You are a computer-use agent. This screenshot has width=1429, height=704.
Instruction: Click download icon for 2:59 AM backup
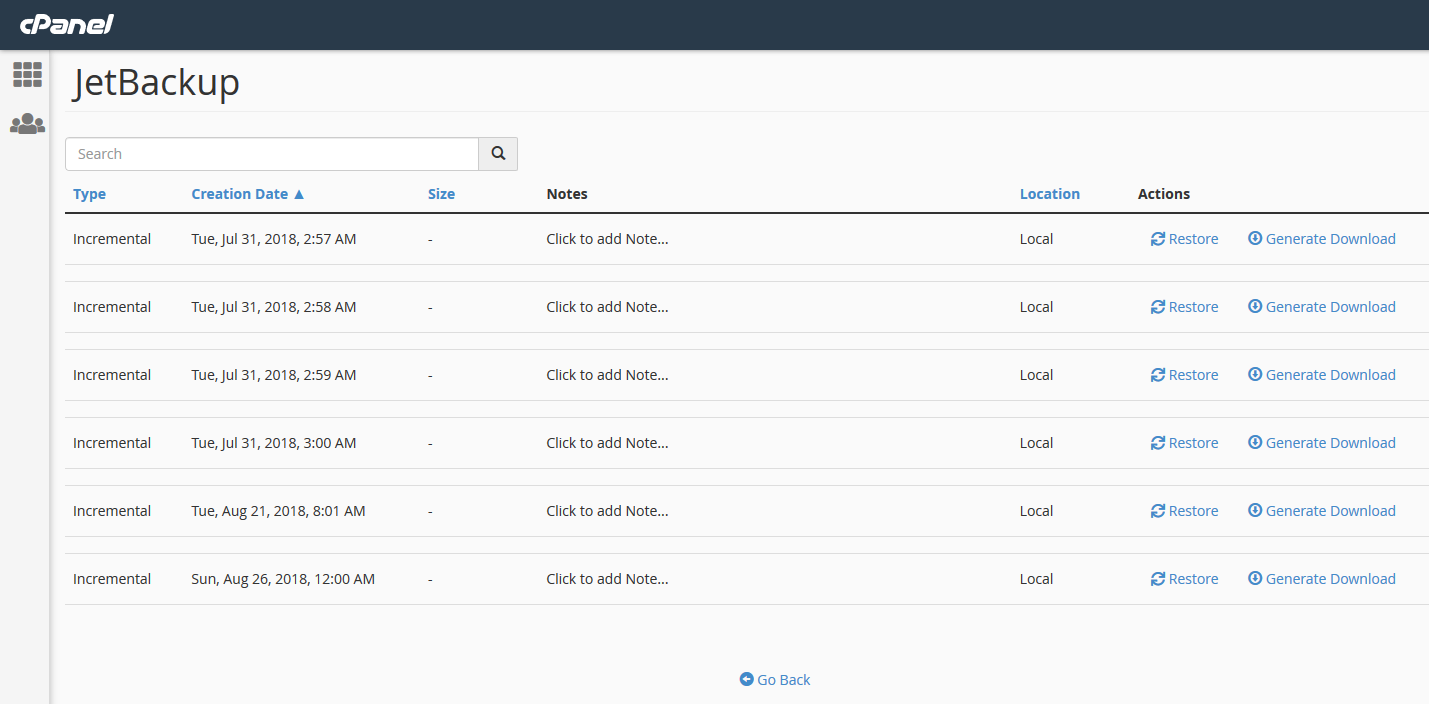(x=1255, y=374)
